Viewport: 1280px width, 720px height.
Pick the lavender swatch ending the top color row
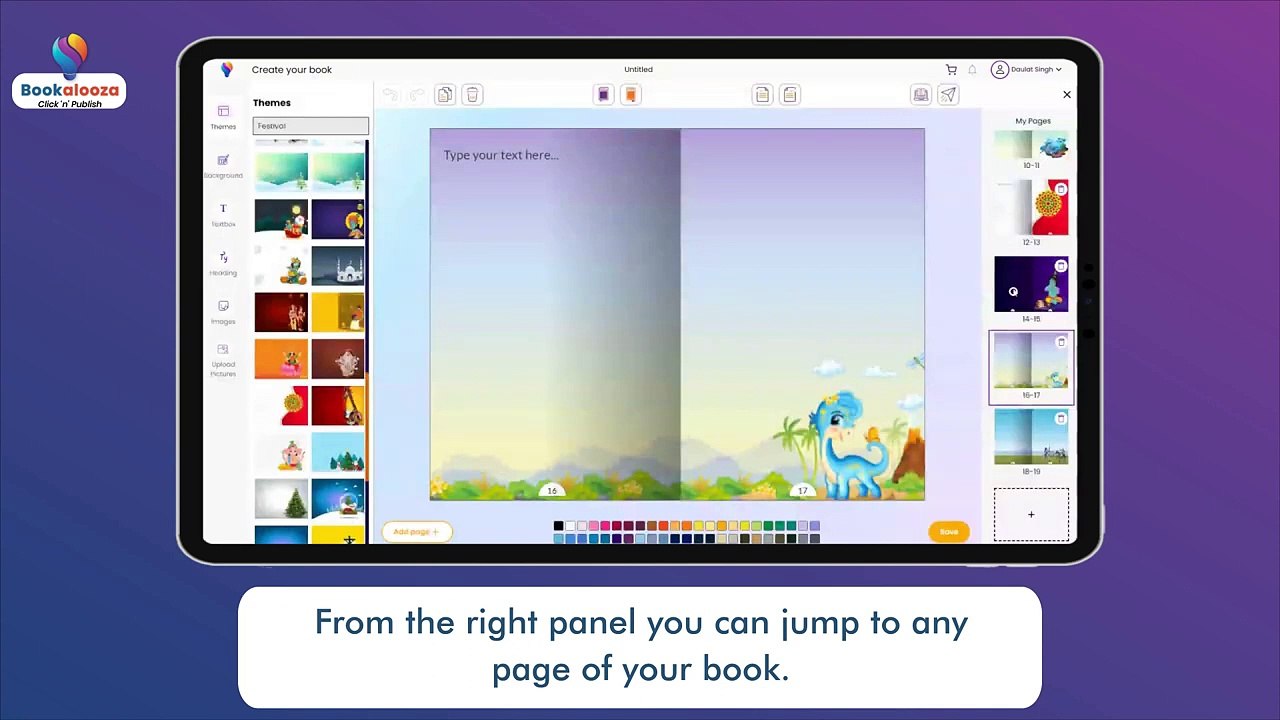(x=815, y=526)
